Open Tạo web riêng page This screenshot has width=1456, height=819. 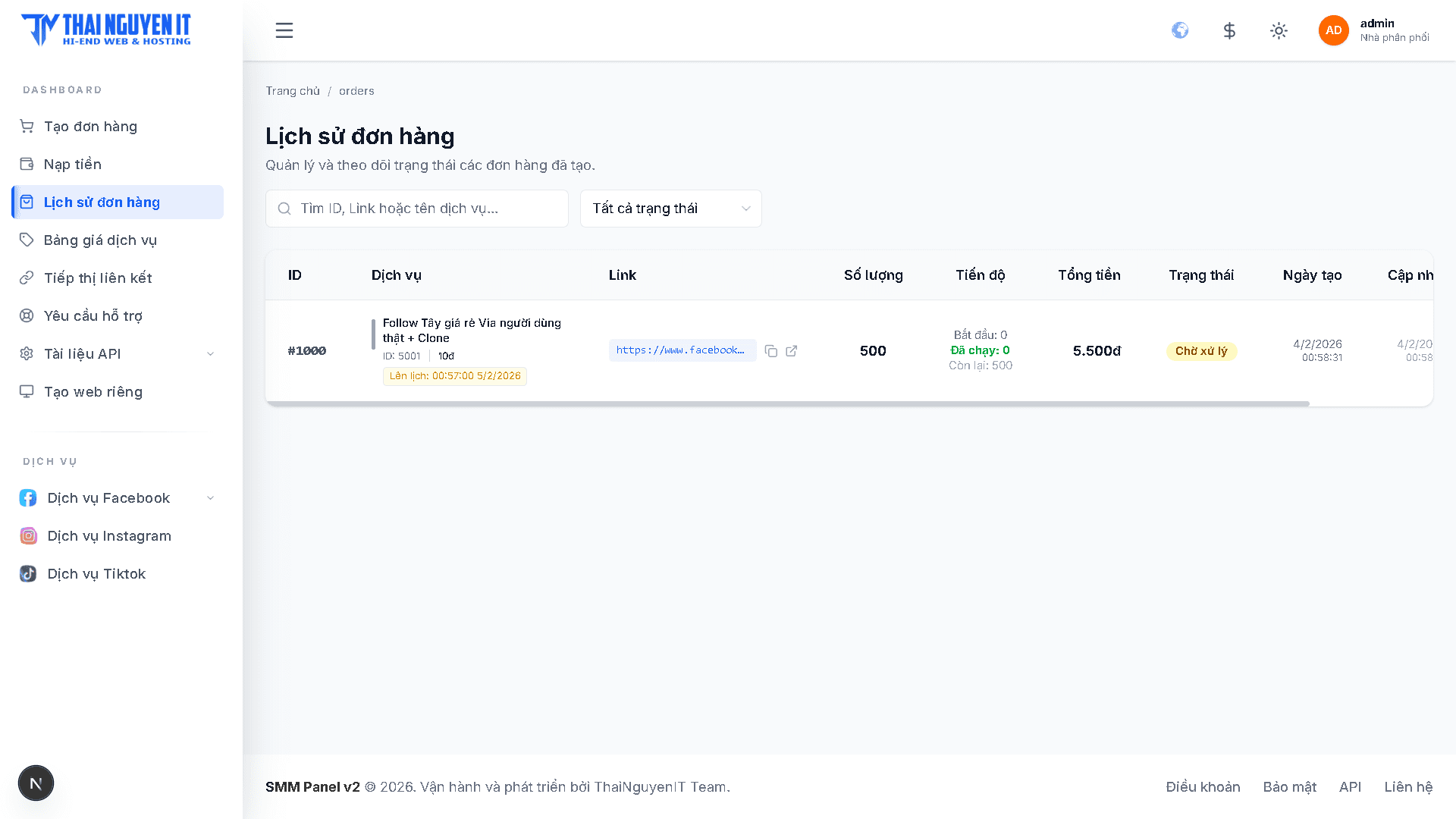(118, 391)
